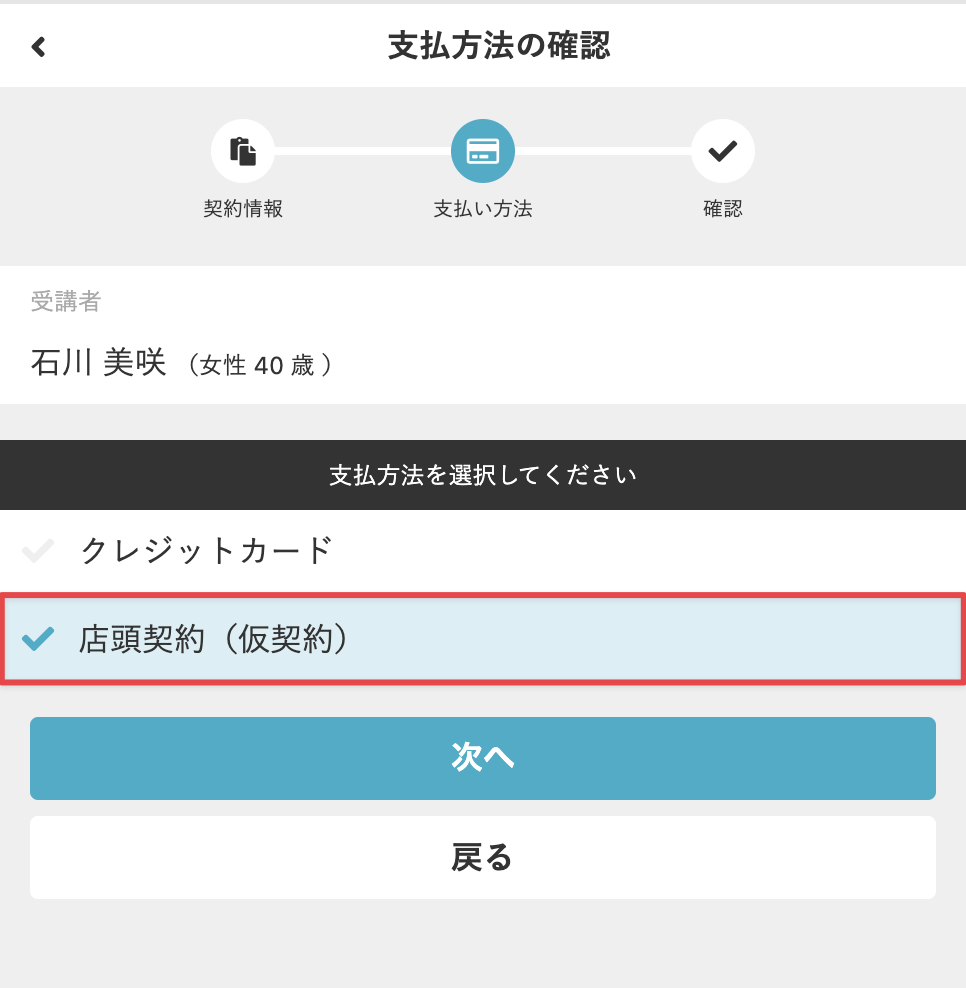Screen dimensions: 966x988
Task: Click progress line between 契約情報 and 支払い方法
Action: [x=362, y=152]
